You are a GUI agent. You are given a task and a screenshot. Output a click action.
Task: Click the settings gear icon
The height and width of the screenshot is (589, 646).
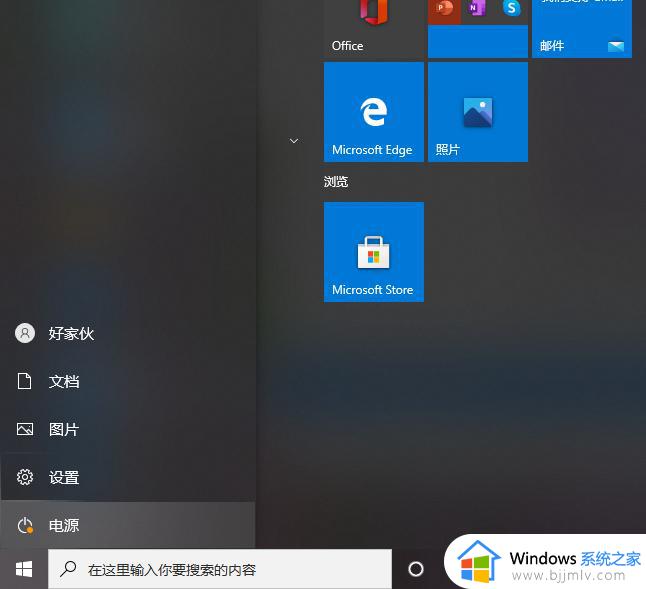pos(25,477)
